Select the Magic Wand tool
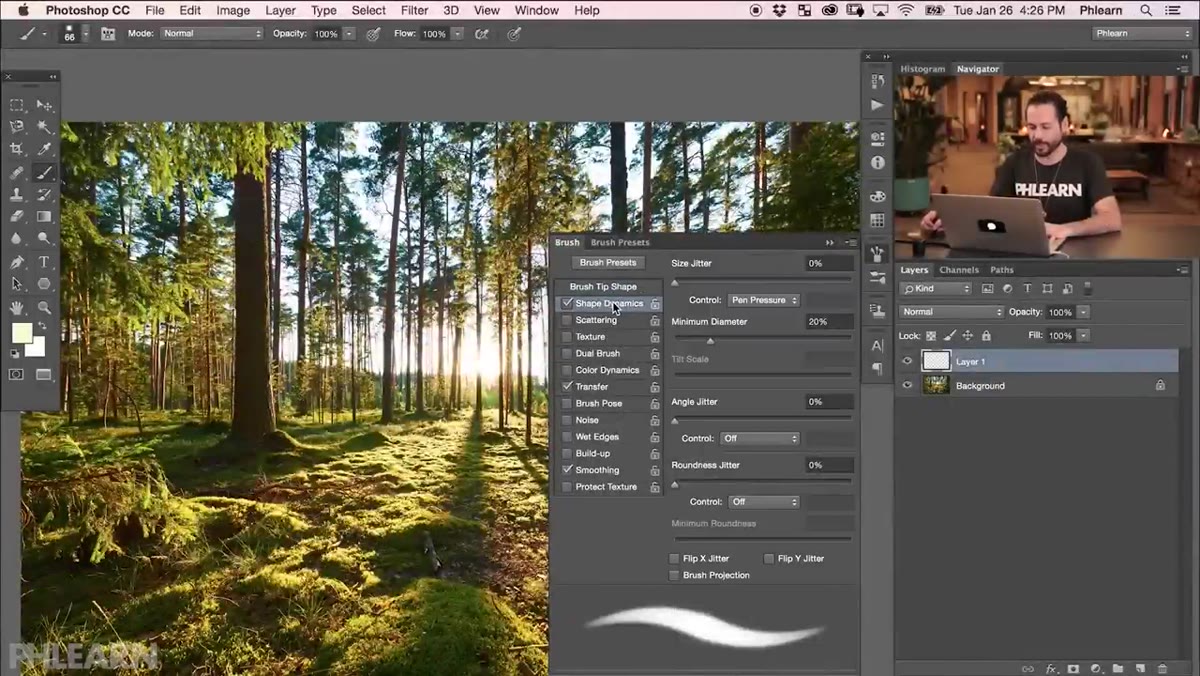 click(45, 127)
